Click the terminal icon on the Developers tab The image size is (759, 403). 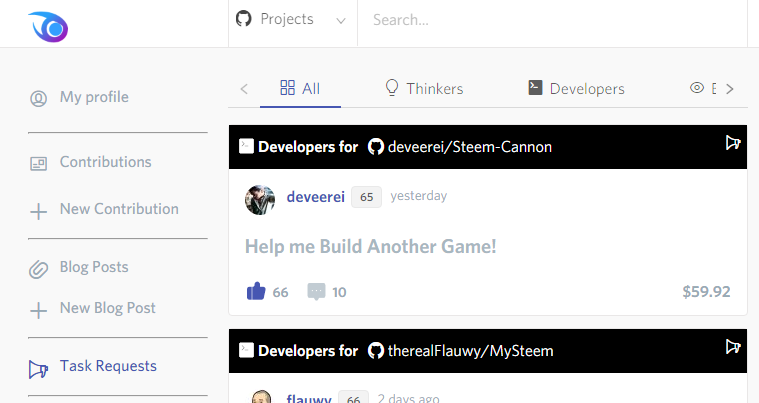coord(535,88)
